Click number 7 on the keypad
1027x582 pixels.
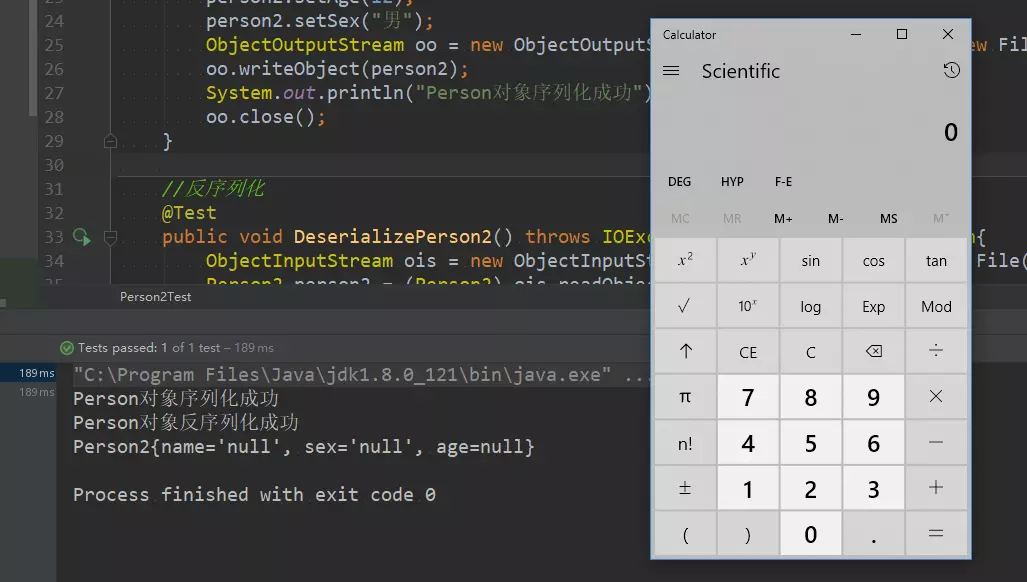748,397
